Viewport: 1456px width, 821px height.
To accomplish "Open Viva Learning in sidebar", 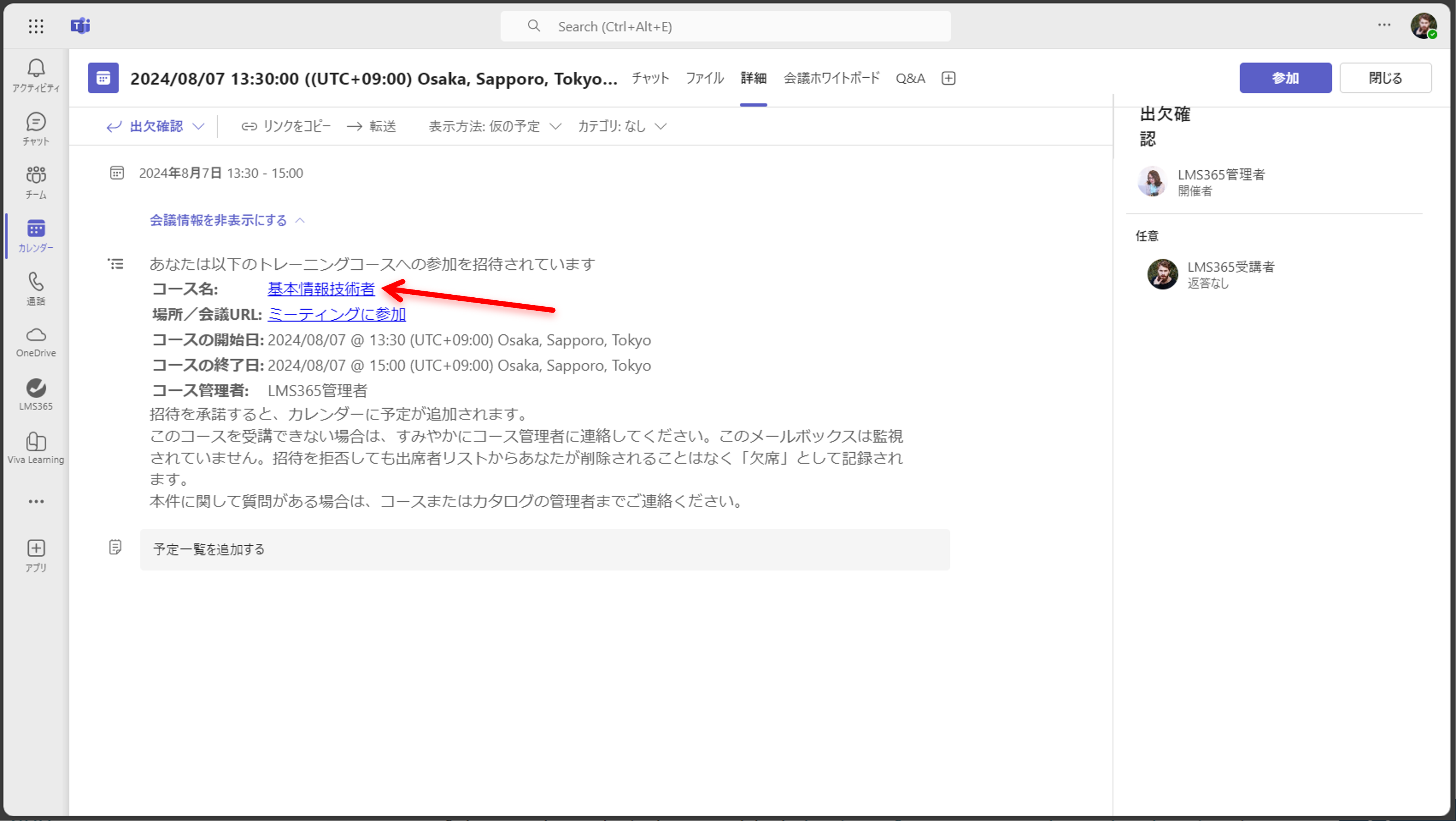I will click(x=36, y=448).
